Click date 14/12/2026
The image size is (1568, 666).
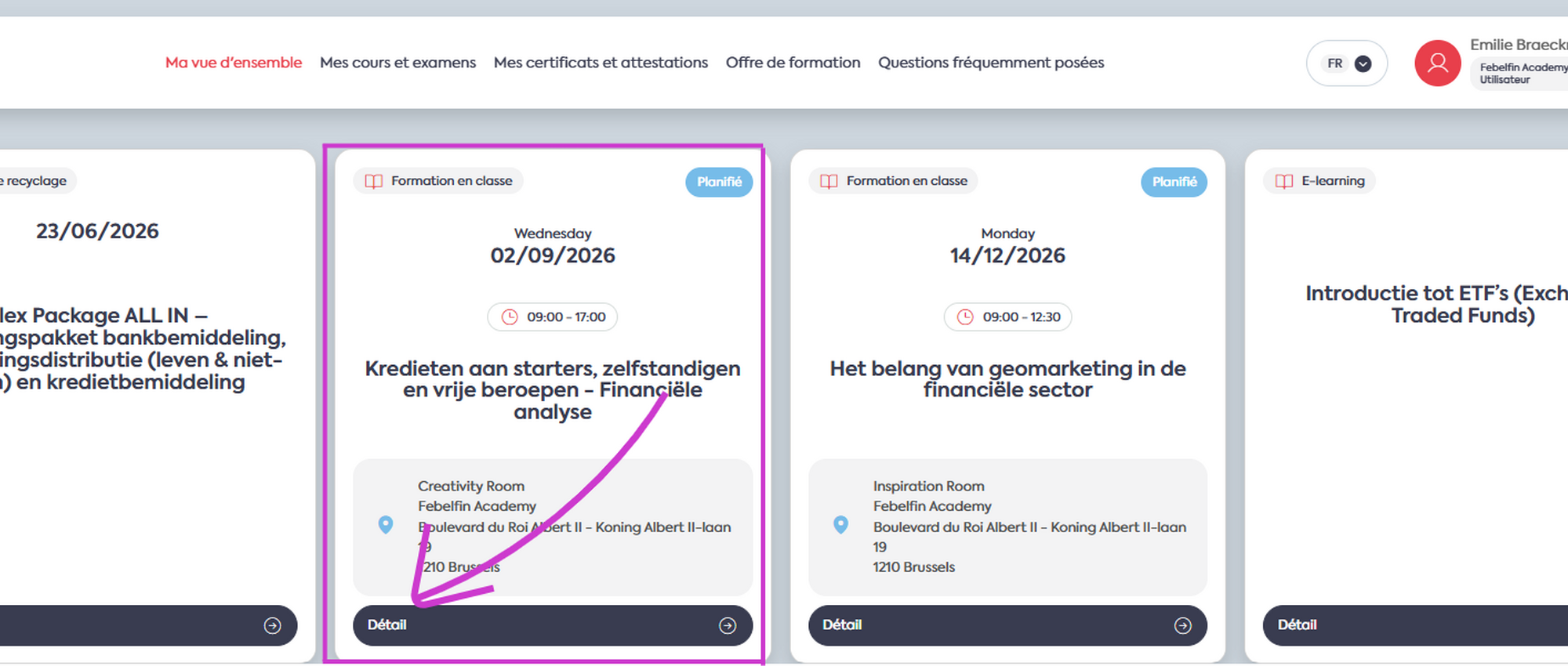(1007, 255)
